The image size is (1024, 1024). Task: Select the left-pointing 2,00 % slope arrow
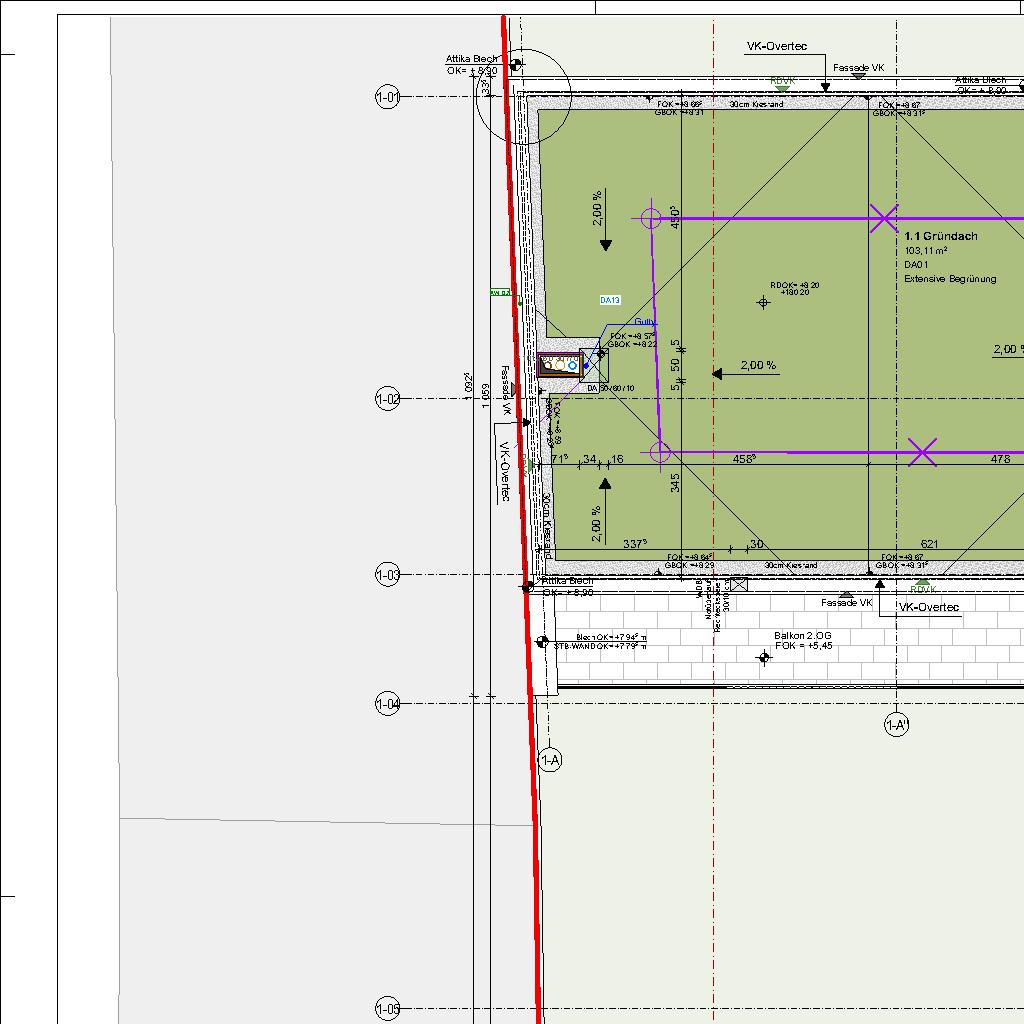click(718, 374)
